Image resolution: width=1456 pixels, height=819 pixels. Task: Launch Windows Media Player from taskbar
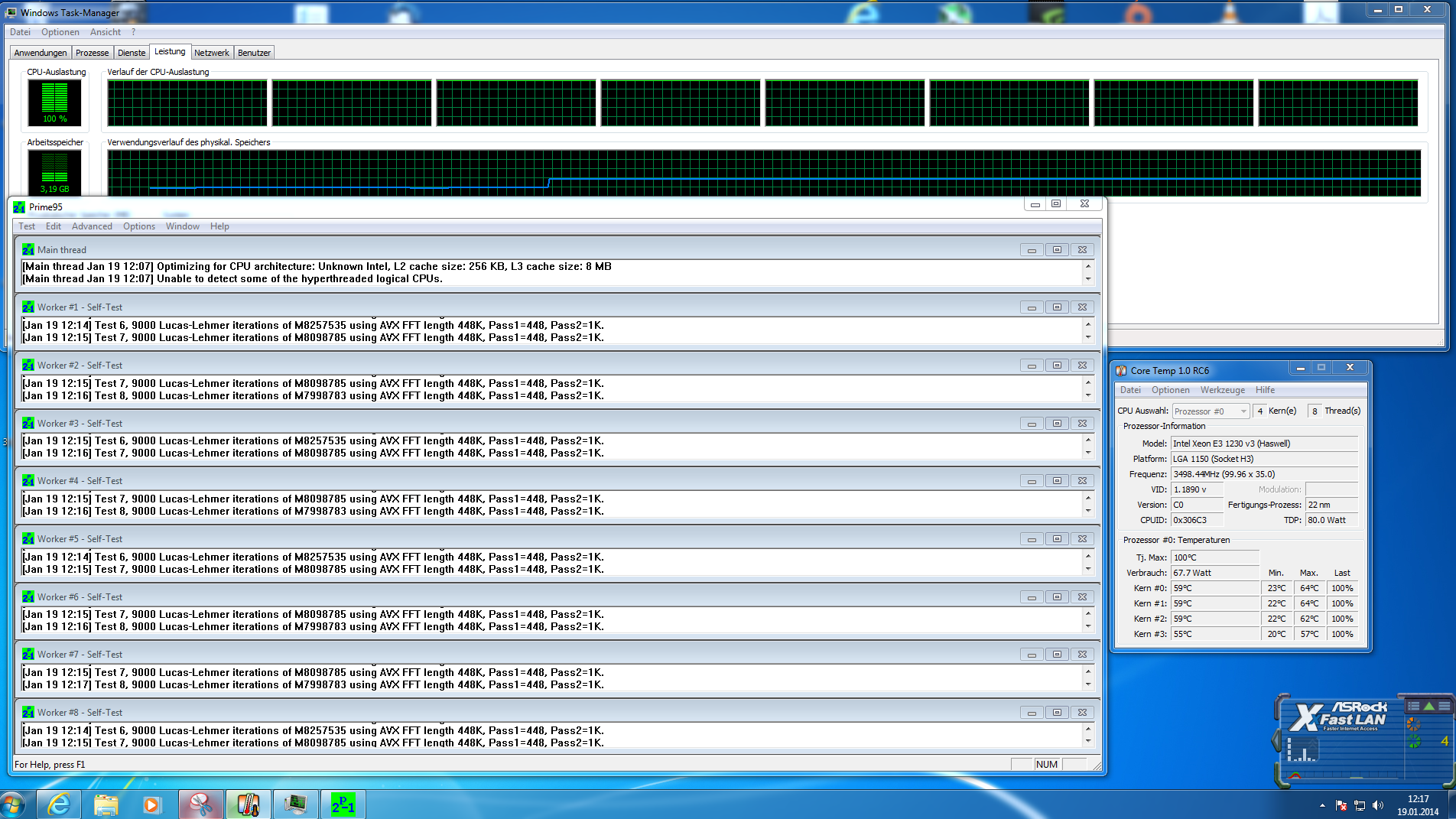[152, 804]
